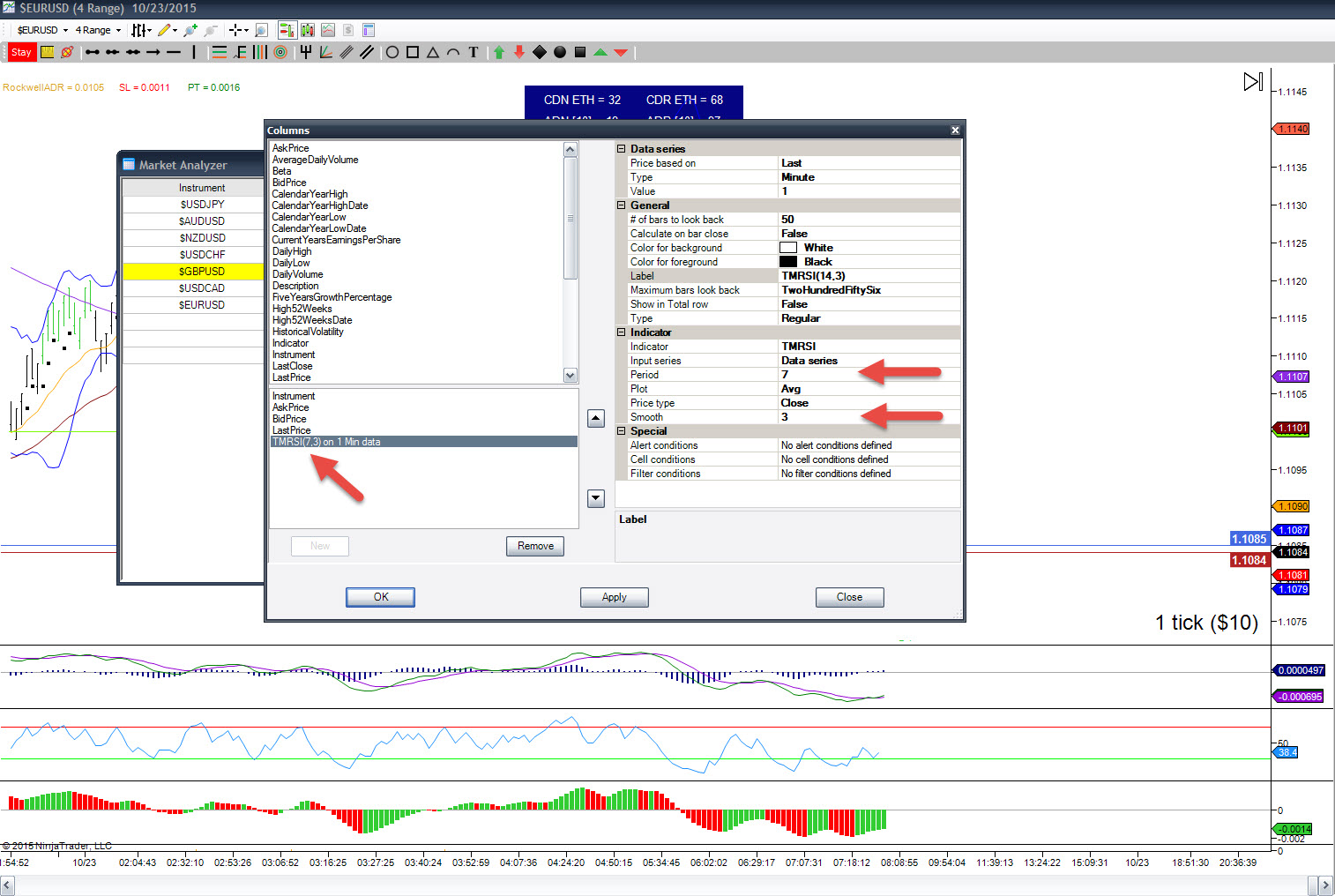Toggle the Stay in draw mode button

point(21,52)
